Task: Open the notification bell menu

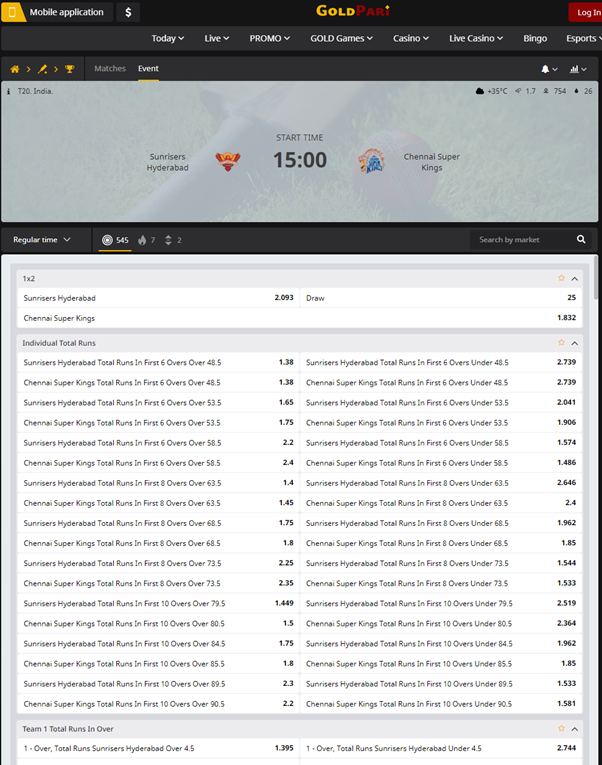Action: pyautogui.click(x=549, y=69)
